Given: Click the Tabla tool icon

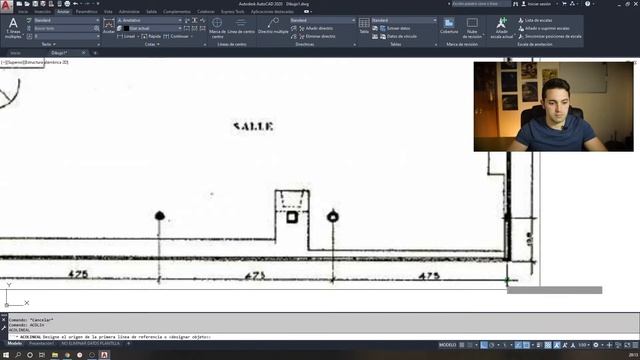Looking at the screenshot, I should (x=364, y=26).
